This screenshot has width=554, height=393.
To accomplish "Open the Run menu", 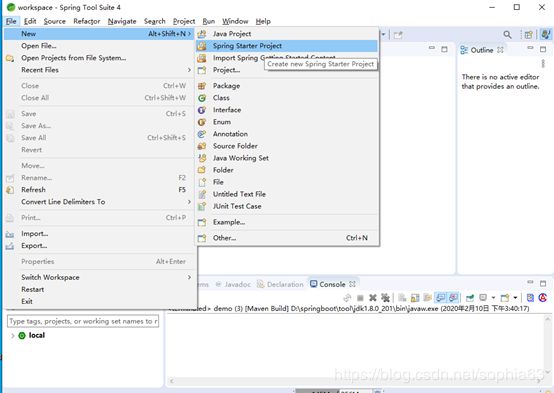I will [208, 21].
